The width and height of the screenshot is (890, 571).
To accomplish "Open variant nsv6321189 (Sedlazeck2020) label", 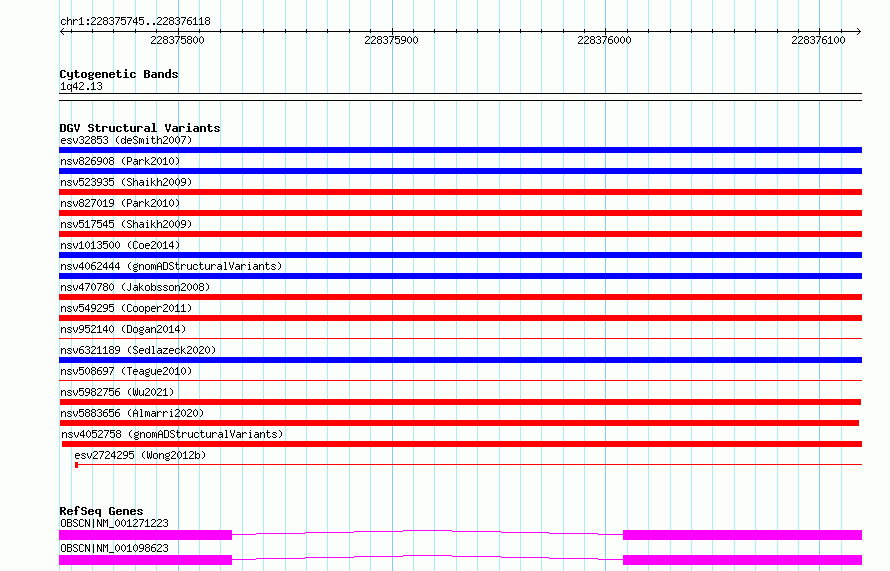I will (x=138, y=350).
